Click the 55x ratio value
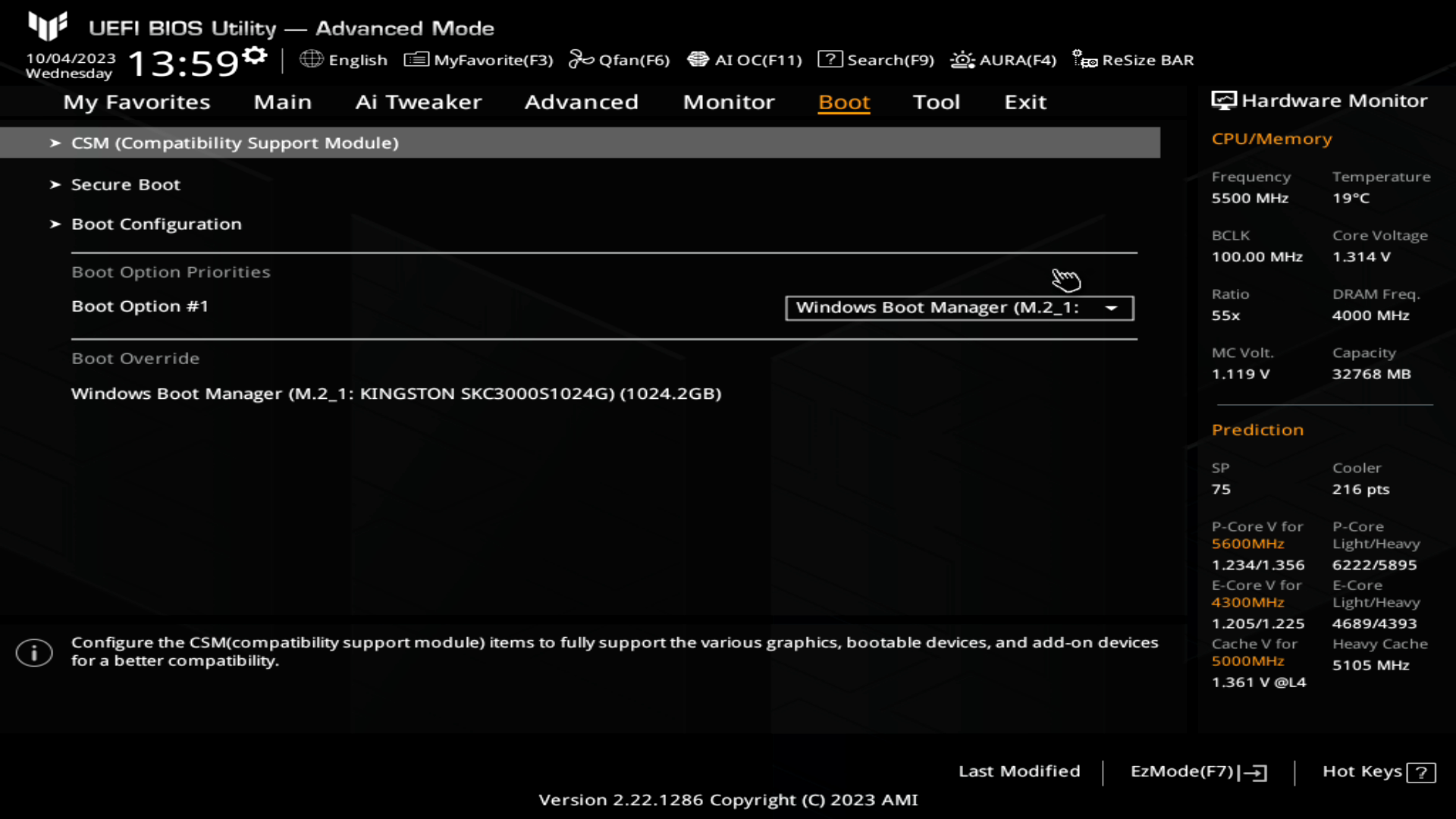The width and height of the screenshot is (1456, 819). pos(1225,315)
